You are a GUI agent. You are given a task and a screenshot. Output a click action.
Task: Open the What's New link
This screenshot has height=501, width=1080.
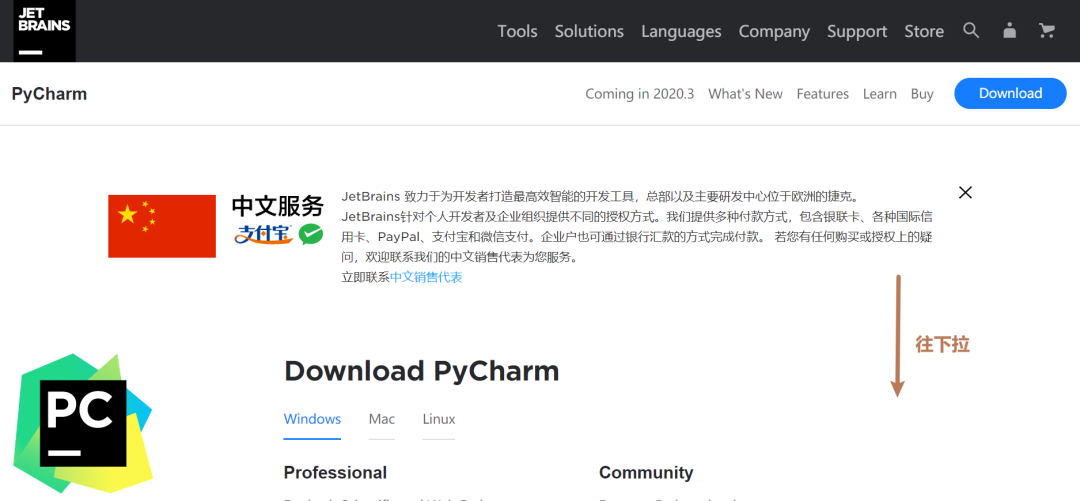click(745, 94)
